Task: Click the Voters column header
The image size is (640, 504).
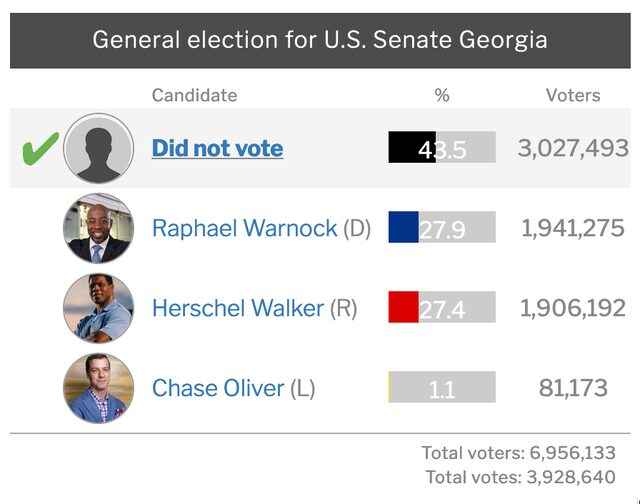Action: click(573, 95)
